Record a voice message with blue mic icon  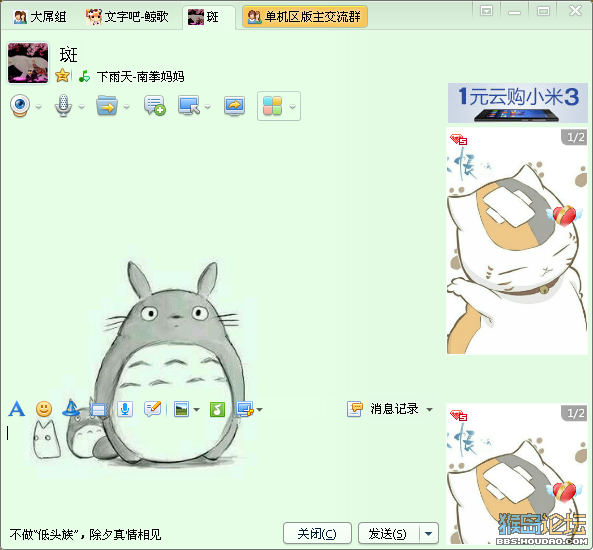(125, 409)
